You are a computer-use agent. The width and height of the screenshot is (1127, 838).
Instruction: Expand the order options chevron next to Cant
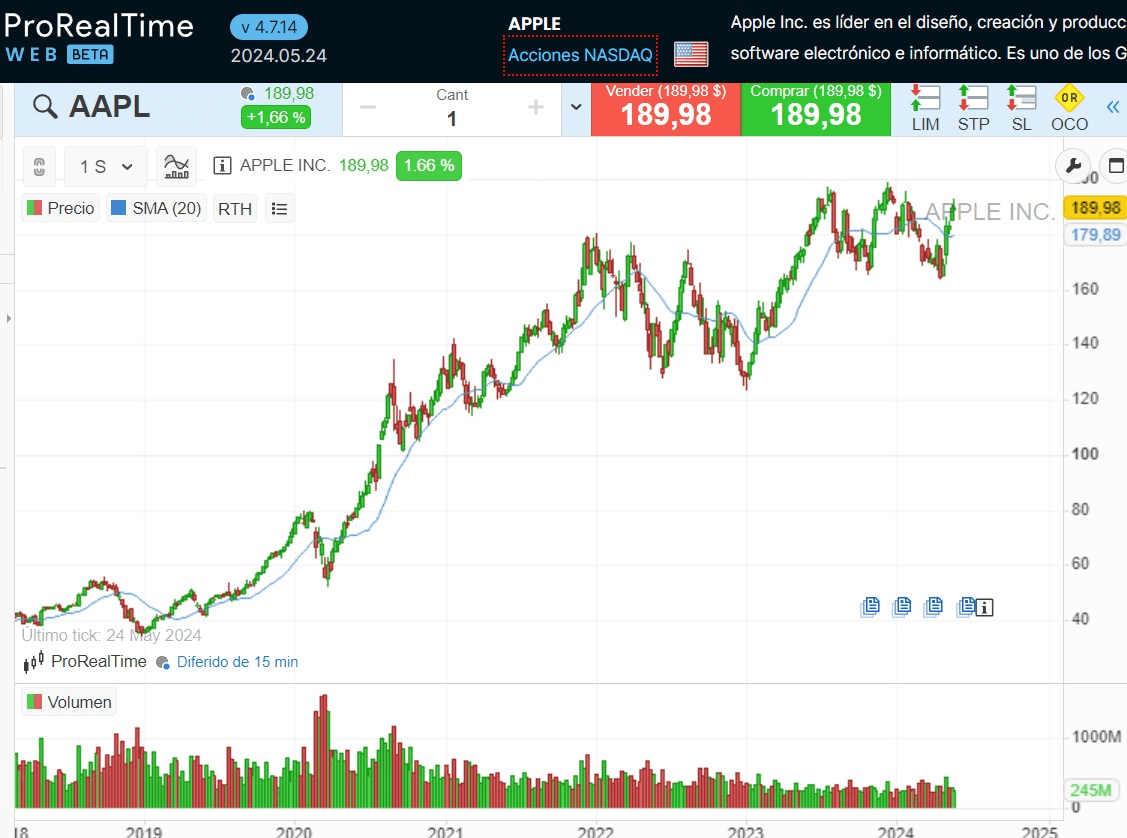tap(576, 108)
